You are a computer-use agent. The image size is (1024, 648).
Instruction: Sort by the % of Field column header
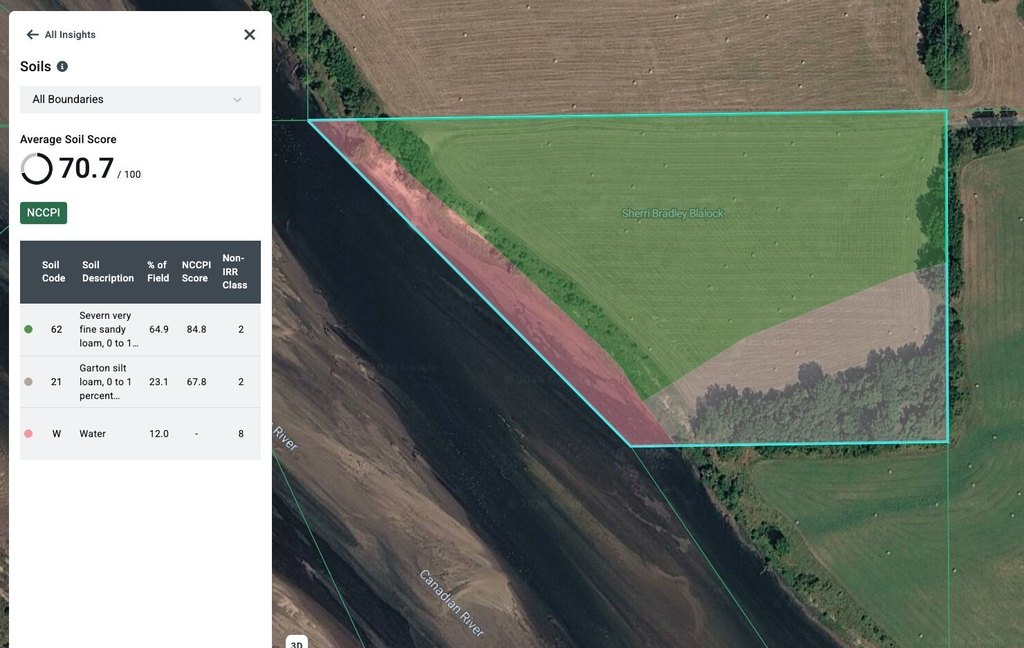coord(158,272)
